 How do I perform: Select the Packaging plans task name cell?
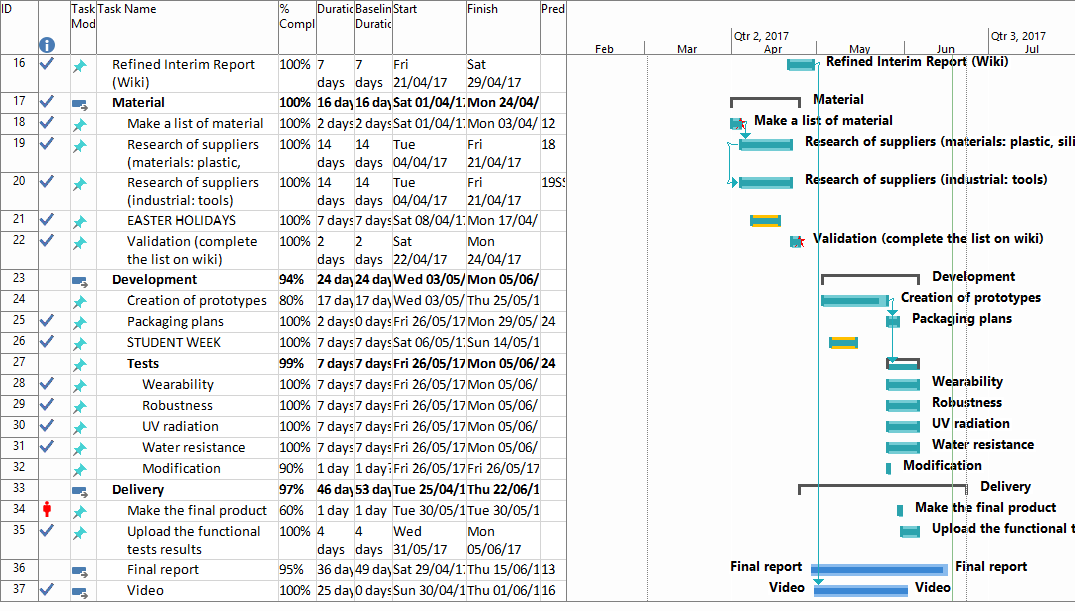[175, 322]
